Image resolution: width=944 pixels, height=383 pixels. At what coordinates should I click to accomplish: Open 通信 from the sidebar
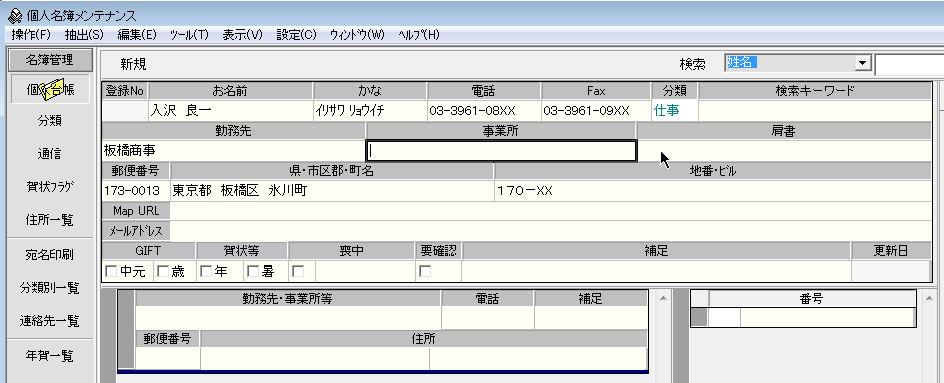(x=50, y=154)
